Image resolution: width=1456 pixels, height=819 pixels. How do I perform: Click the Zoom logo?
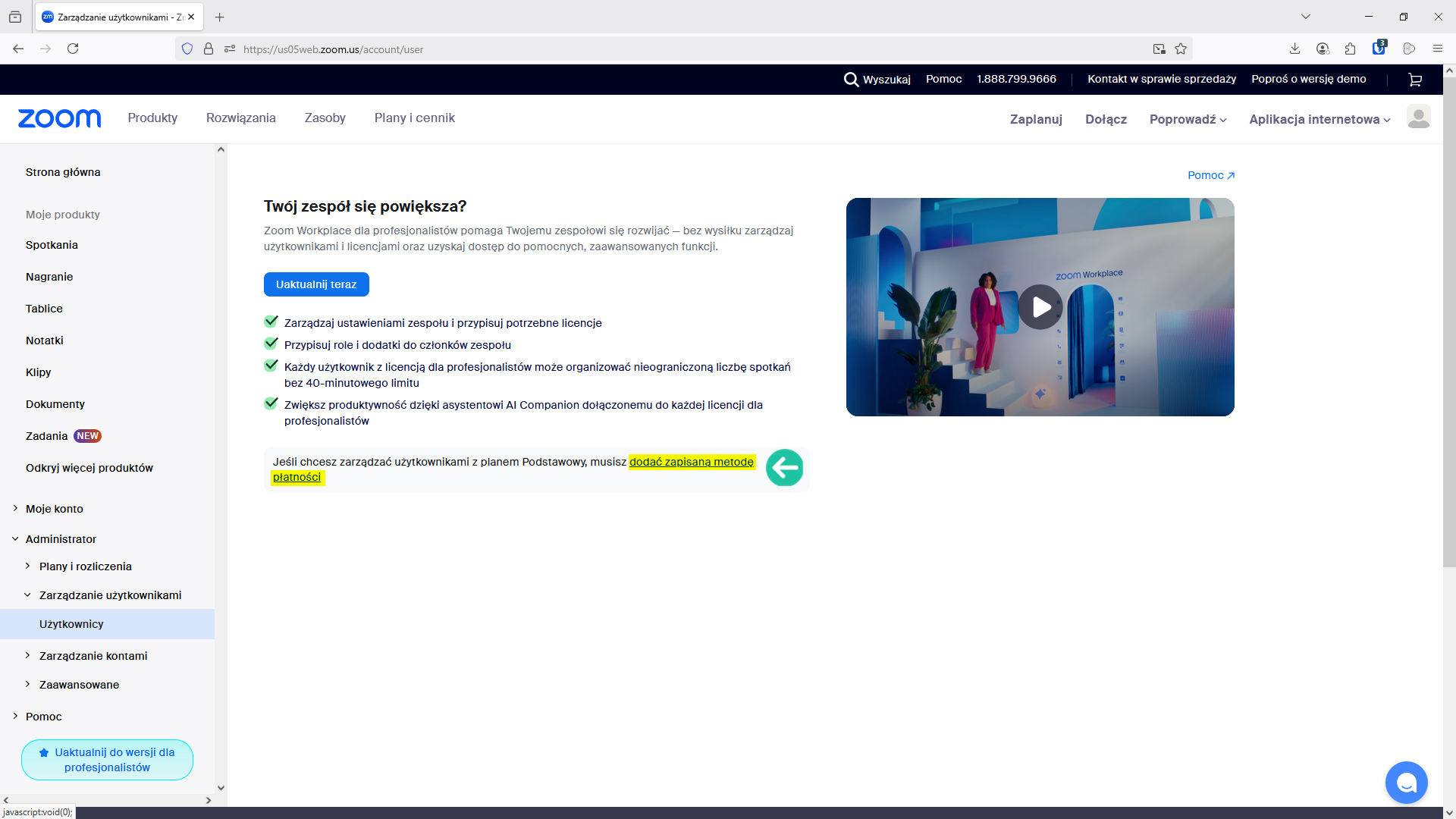59,118
